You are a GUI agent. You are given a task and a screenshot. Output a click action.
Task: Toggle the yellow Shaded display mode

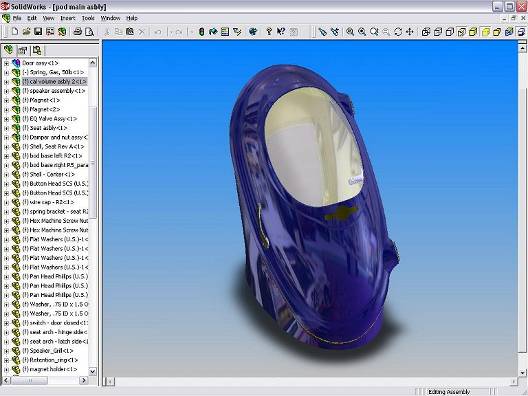pyautogui.click(x=485, y=32)
